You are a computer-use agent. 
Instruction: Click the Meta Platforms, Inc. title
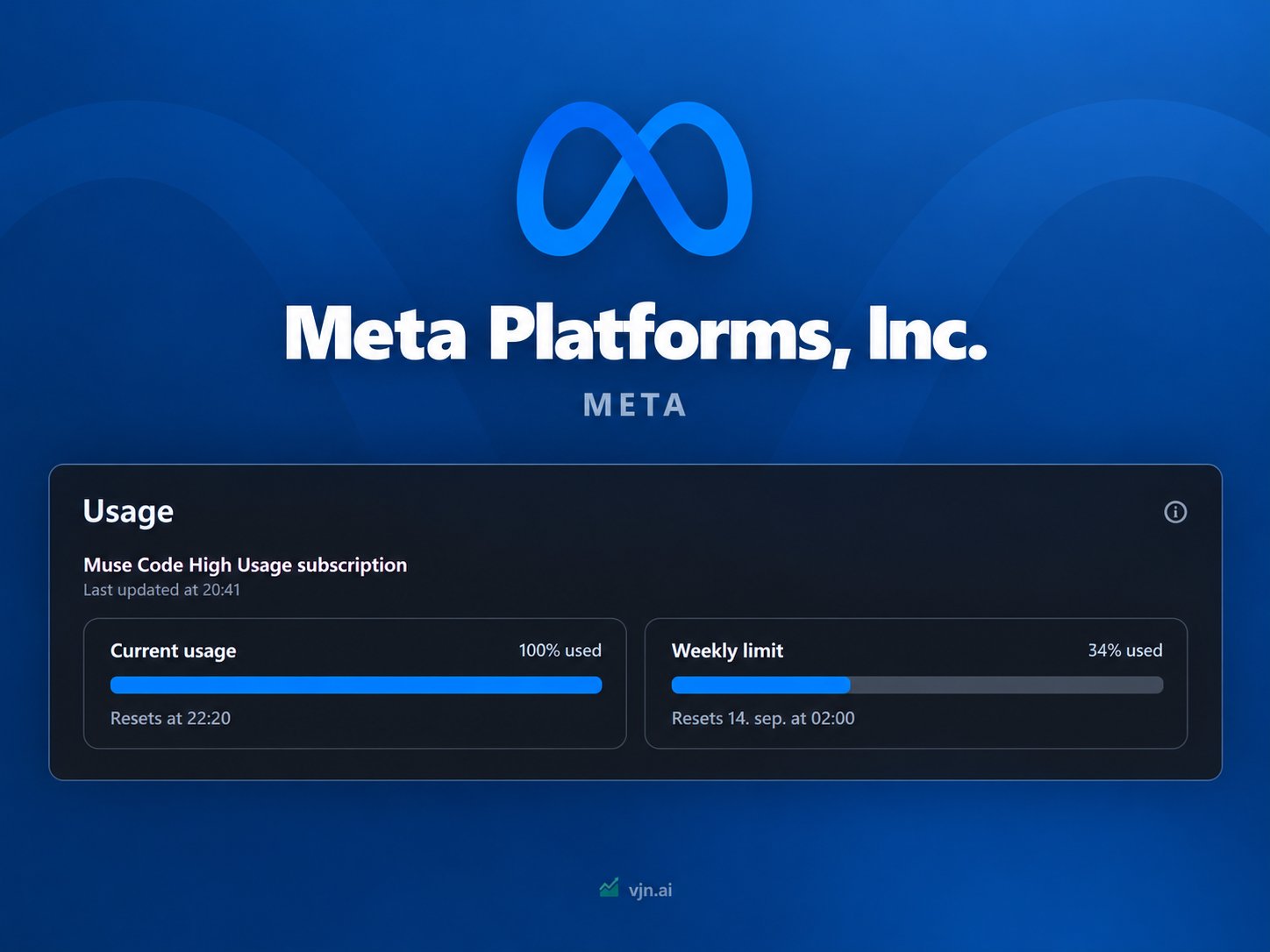[636, 333]
